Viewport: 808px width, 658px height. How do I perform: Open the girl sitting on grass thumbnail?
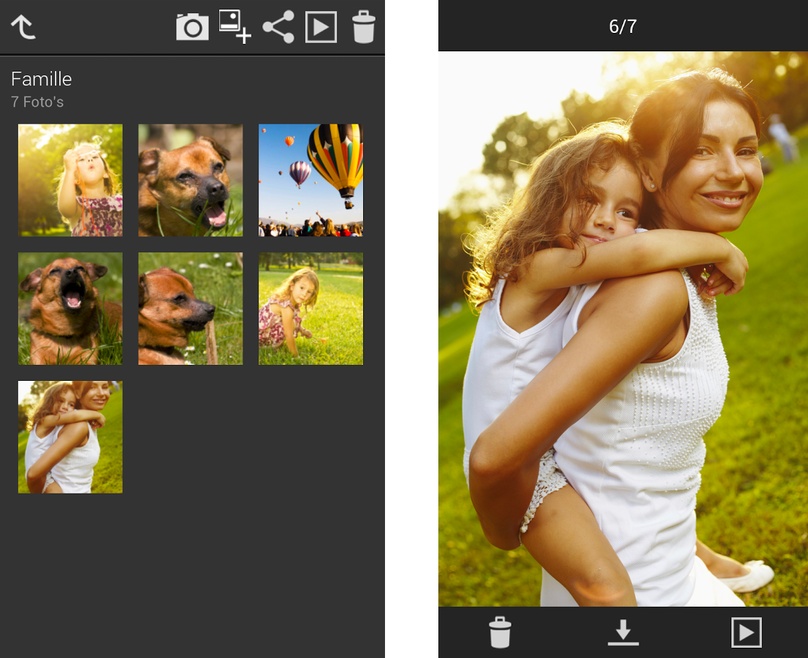pos(311,309)
